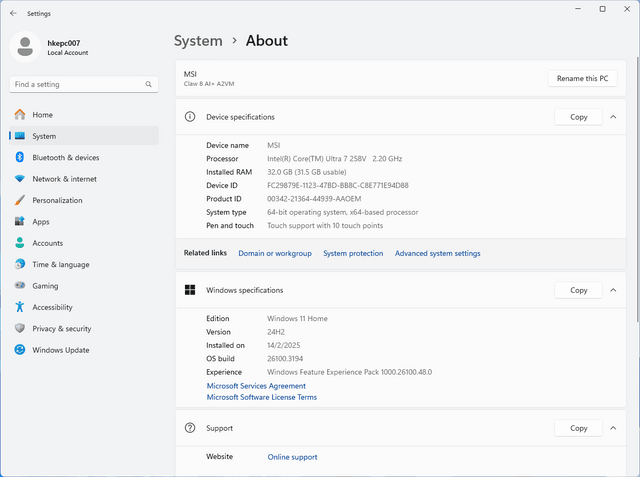
Task: Collapse the Windows specifications section
Action: point(613,290)
